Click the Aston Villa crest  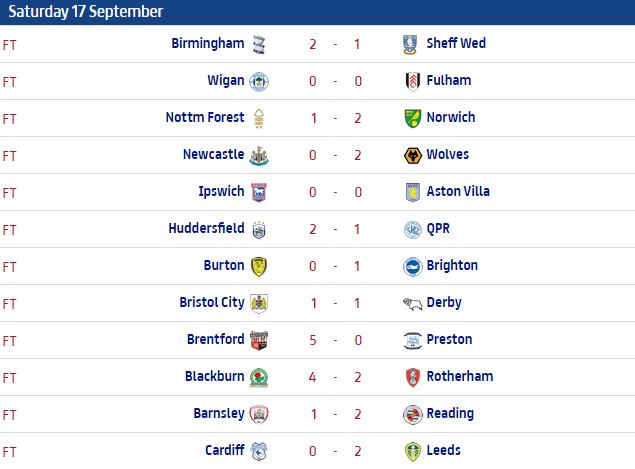pos(408,192)
